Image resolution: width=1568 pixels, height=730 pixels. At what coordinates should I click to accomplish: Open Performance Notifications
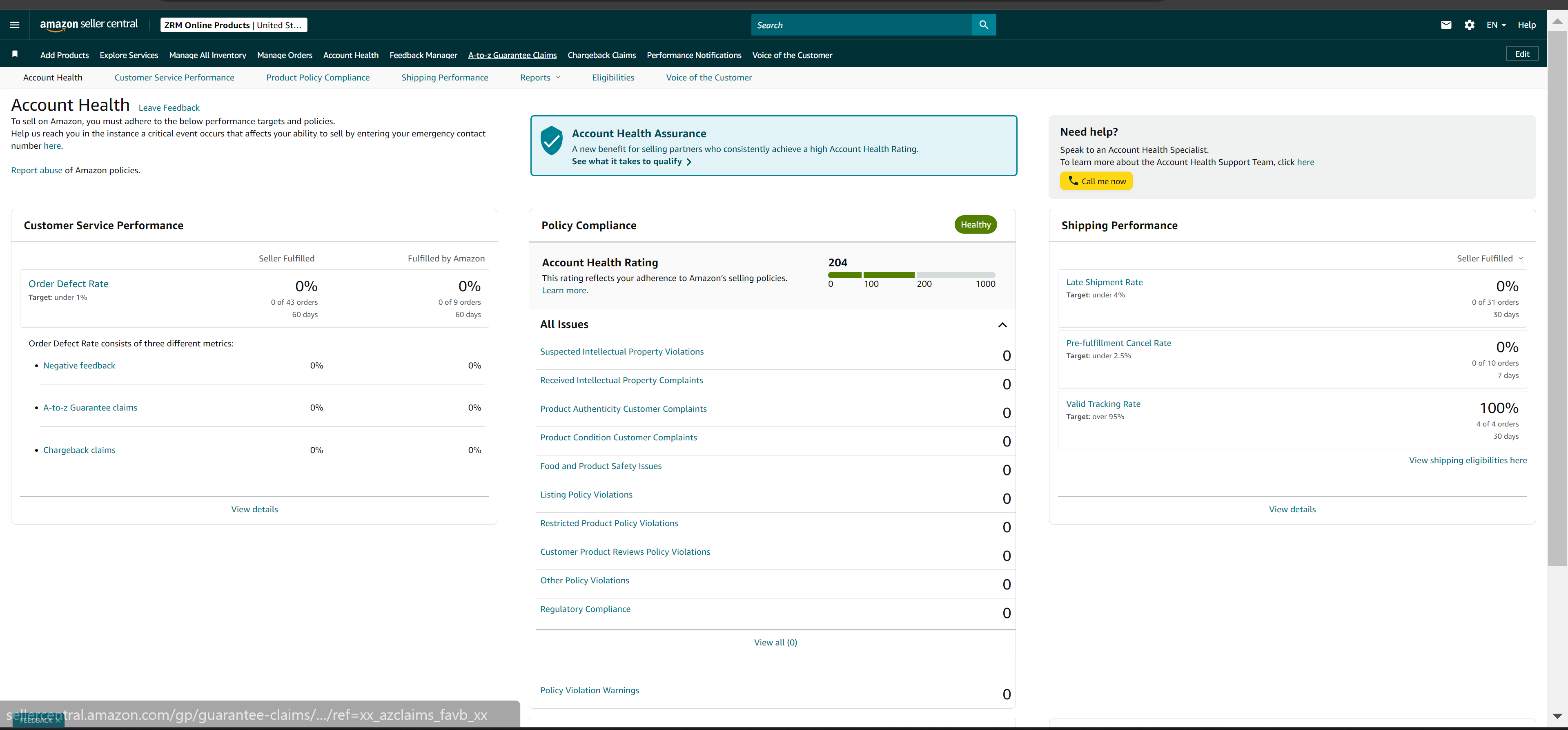tap(694, 55)
